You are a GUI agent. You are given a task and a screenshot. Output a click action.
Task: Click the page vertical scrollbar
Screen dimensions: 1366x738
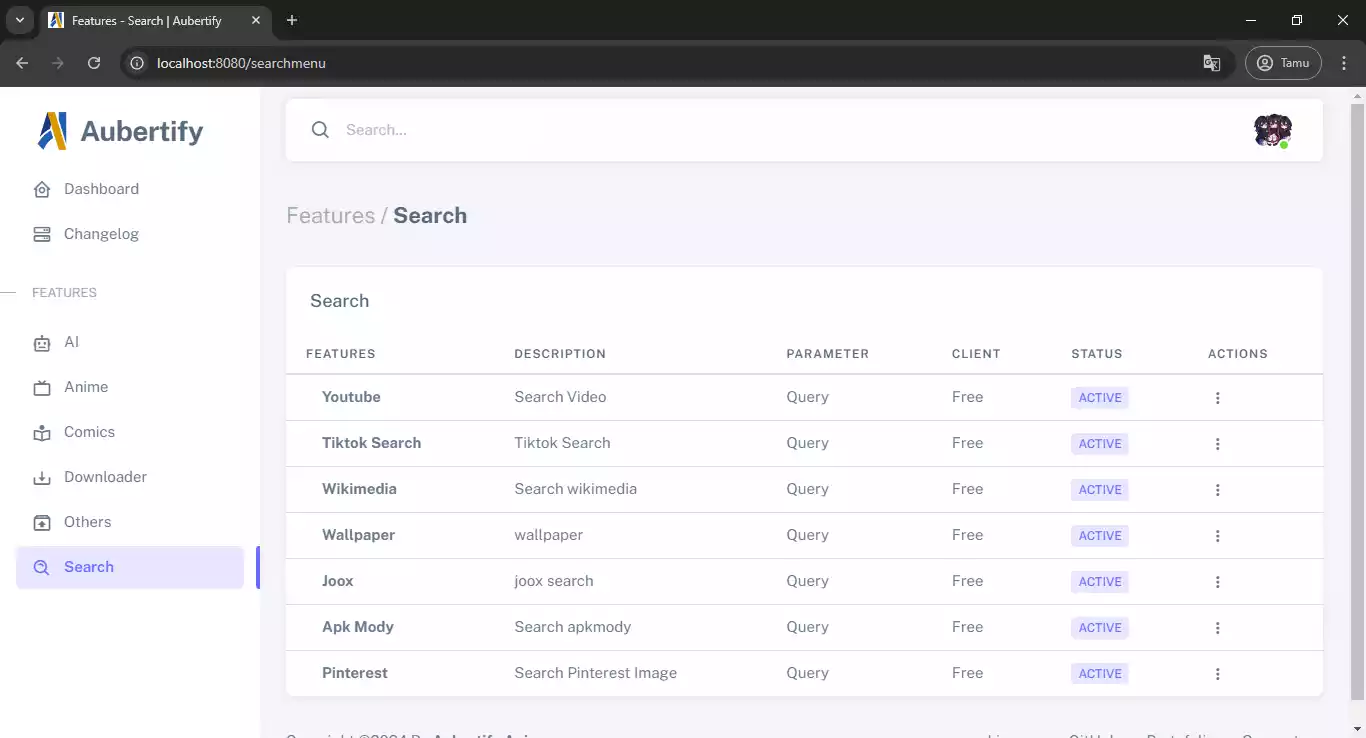[x=1357, y=400]
